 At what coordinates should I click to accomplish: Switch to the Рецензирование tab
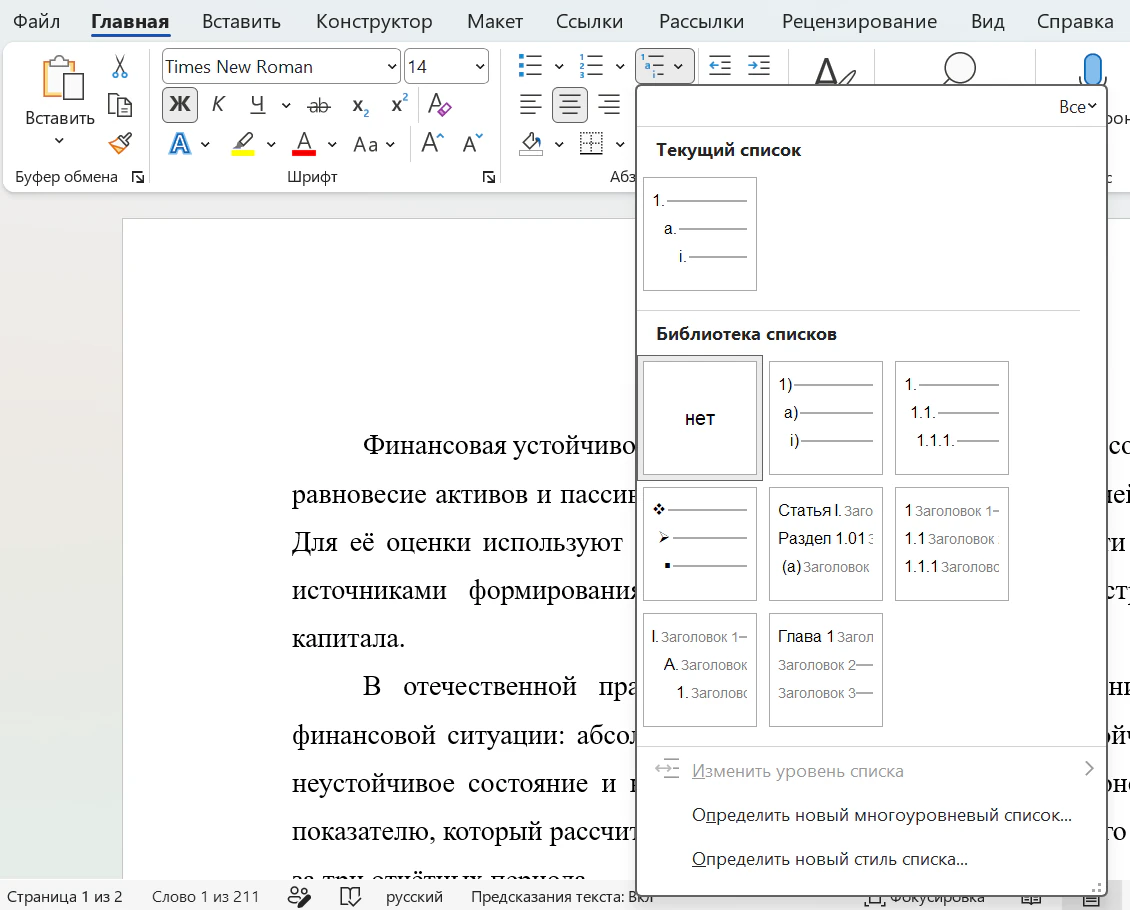coord(859,22)
